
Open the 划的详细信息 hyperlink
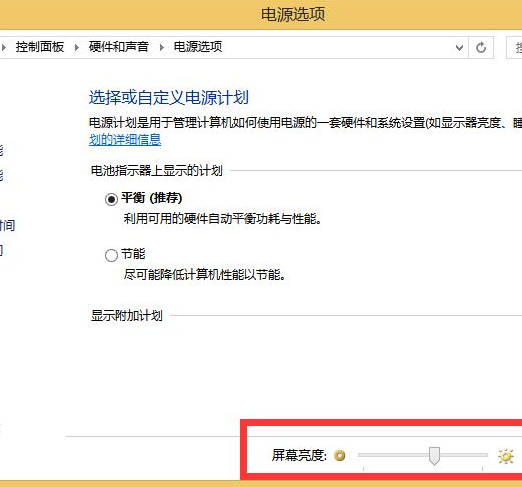[x=125, y=140]
